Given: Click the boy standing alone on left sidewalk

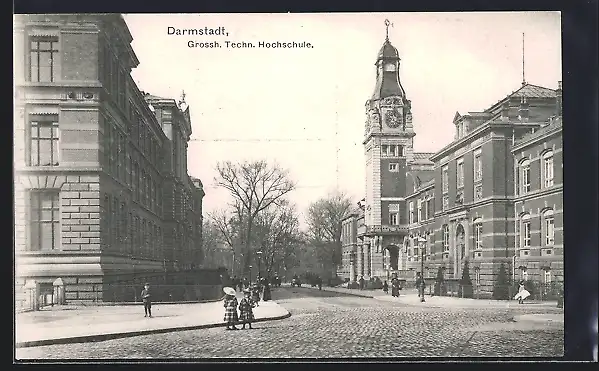Looking at the screenshot, I should pos(146,300).
